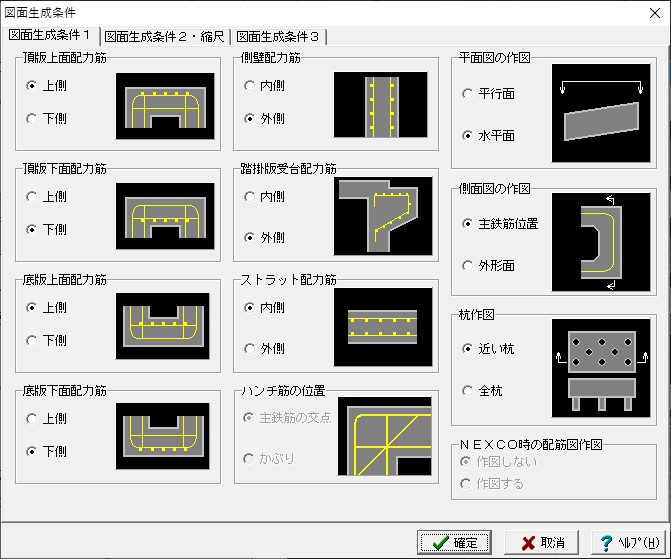Select 外側 for 踏掛版受台配力筋
This screenshot has width=671, height=559.
[264, 238]
